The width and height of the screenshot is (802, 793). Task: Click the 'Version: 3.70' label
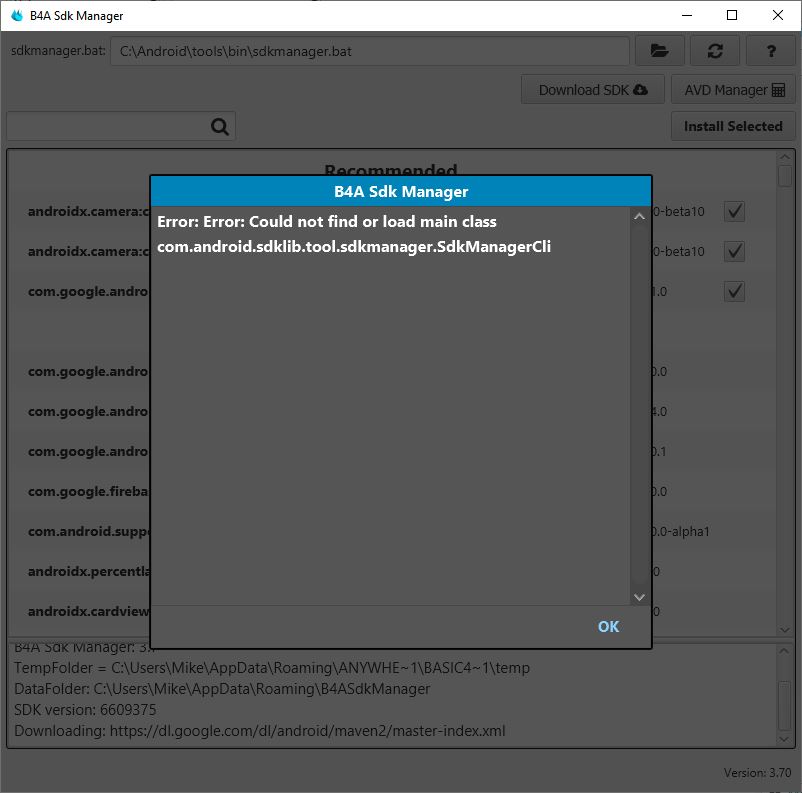click(x=757, y=773)
